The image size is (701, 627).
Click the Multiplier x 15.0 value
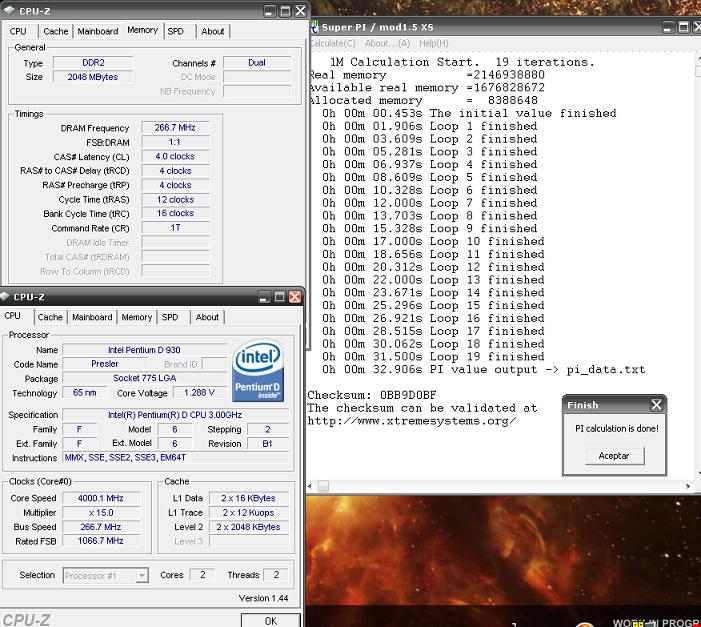(x=101, y=513)
